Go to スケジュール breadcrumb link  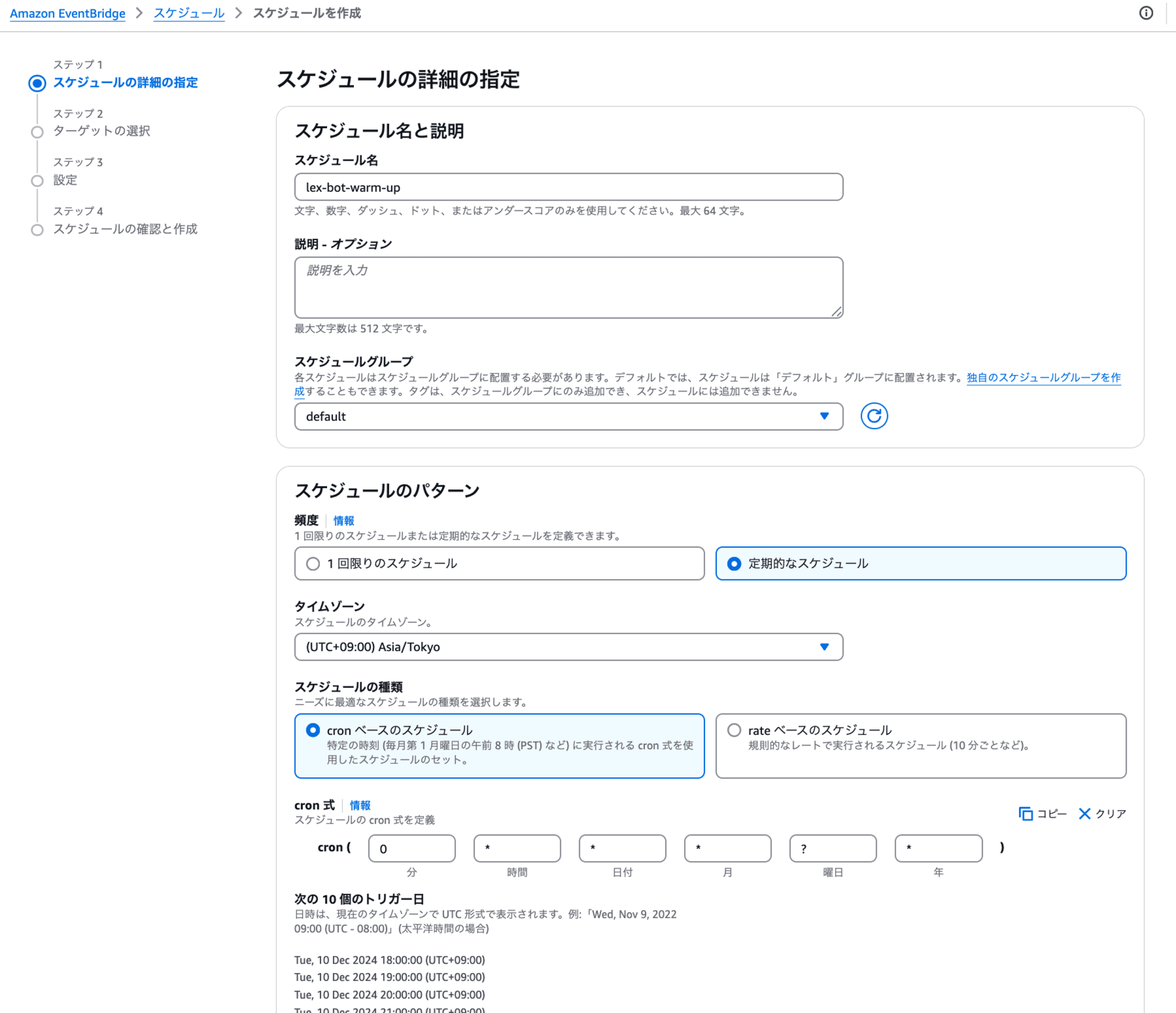189,13
